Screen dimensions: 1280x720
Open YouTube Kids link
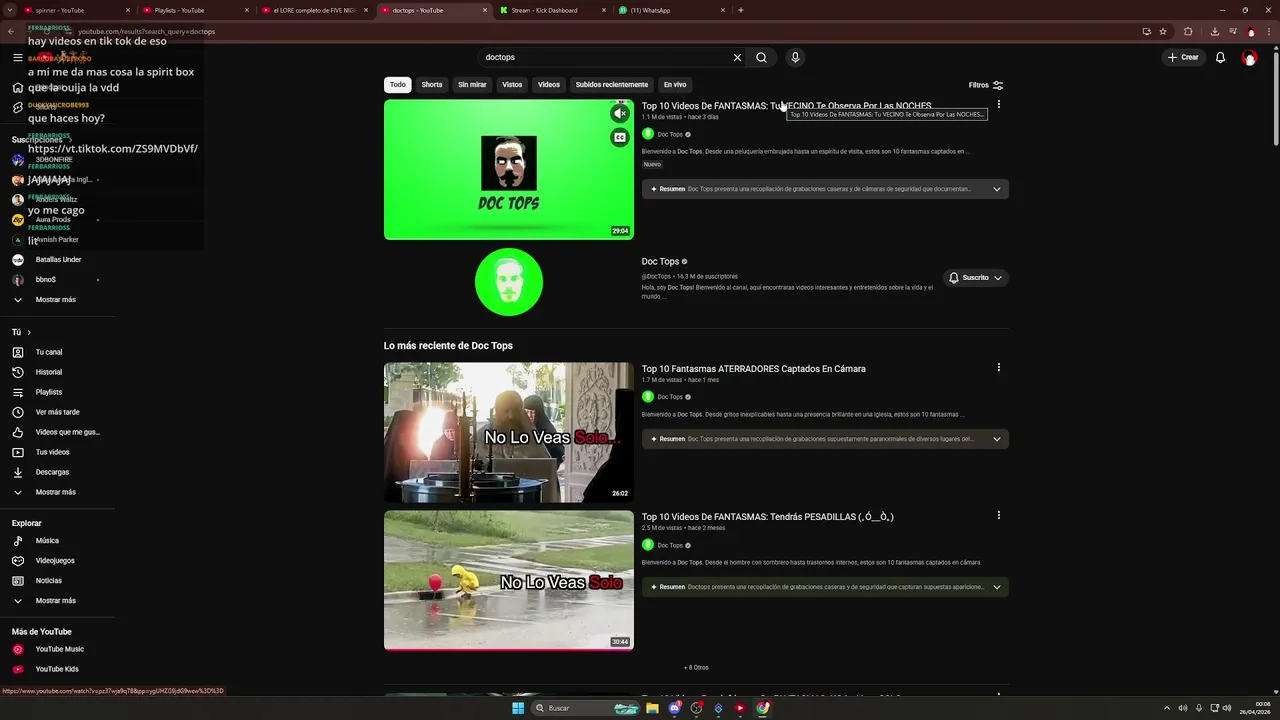[58, 670]
